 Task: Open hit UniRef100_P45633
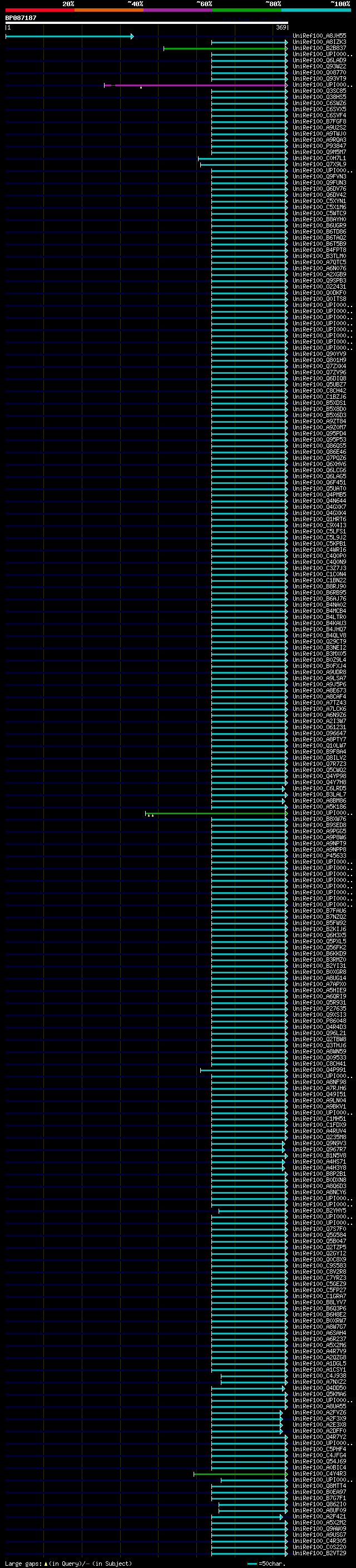[319, 856]
